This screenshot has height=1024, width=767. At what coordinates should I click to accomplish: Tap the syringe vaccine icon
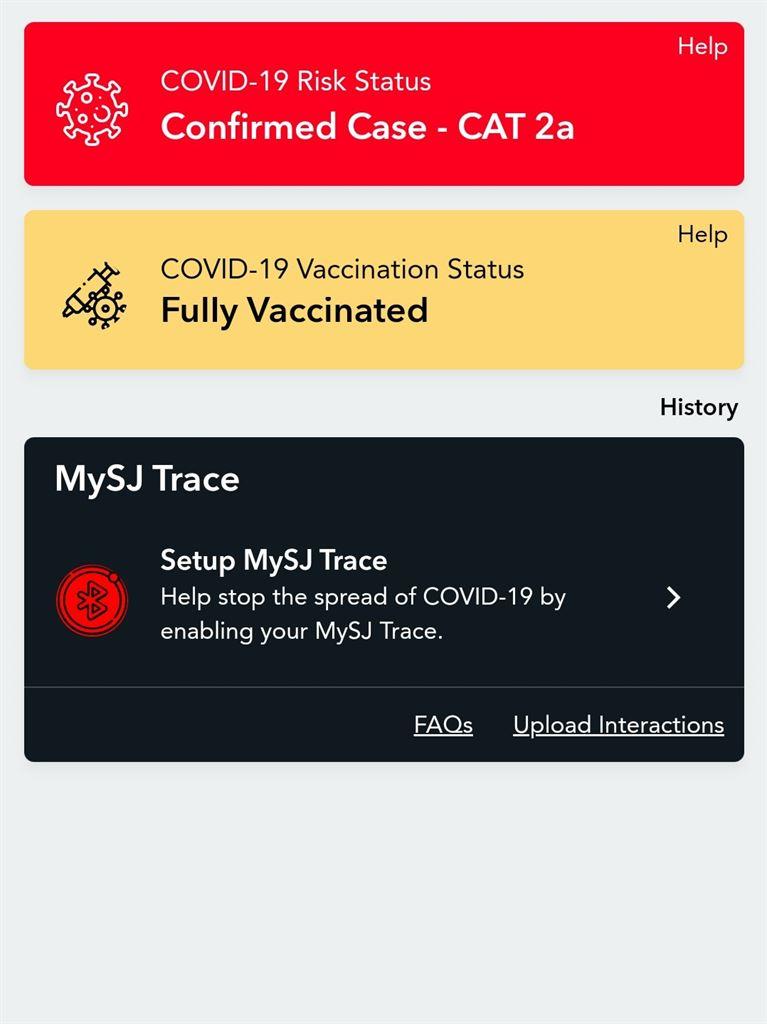point(94,295)
